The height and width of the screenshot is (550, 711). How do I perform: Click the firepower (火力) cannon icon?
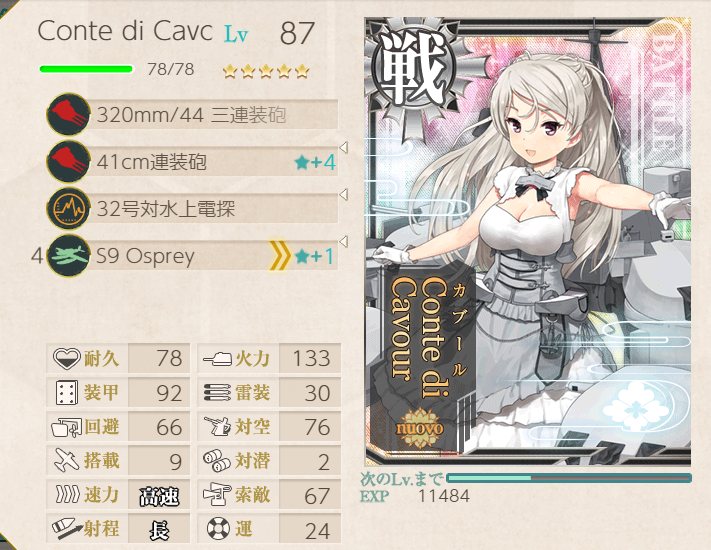(x=217, y=359)
